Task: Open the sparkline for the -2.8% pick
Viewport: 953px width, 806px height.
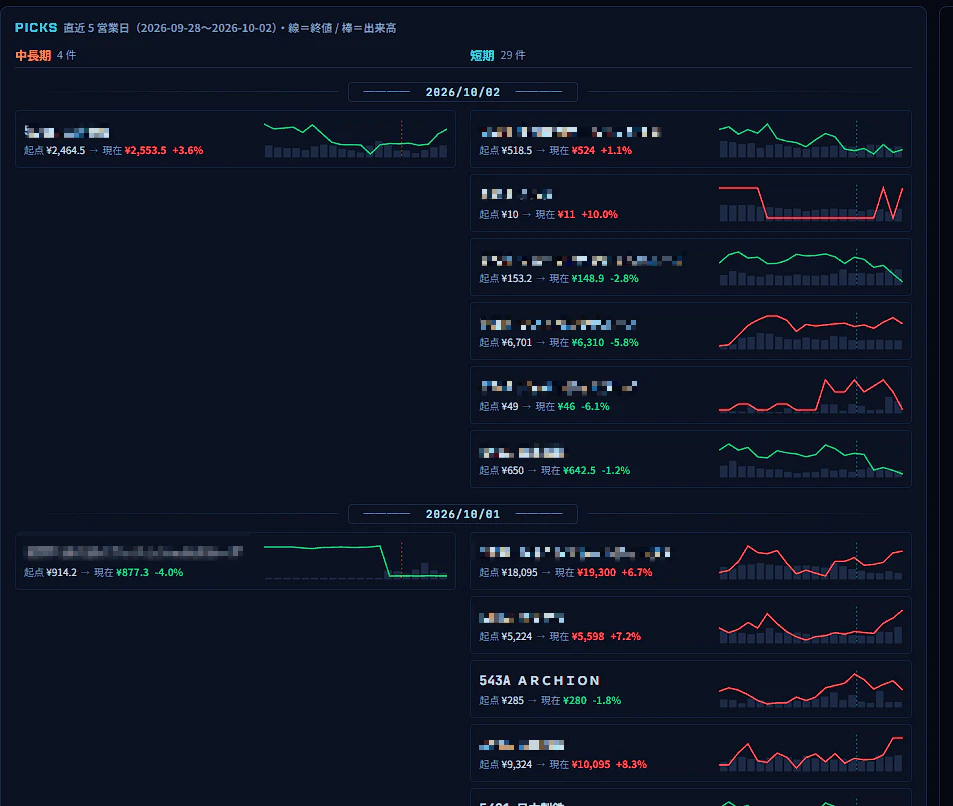Action: click(x=811, y=267)
